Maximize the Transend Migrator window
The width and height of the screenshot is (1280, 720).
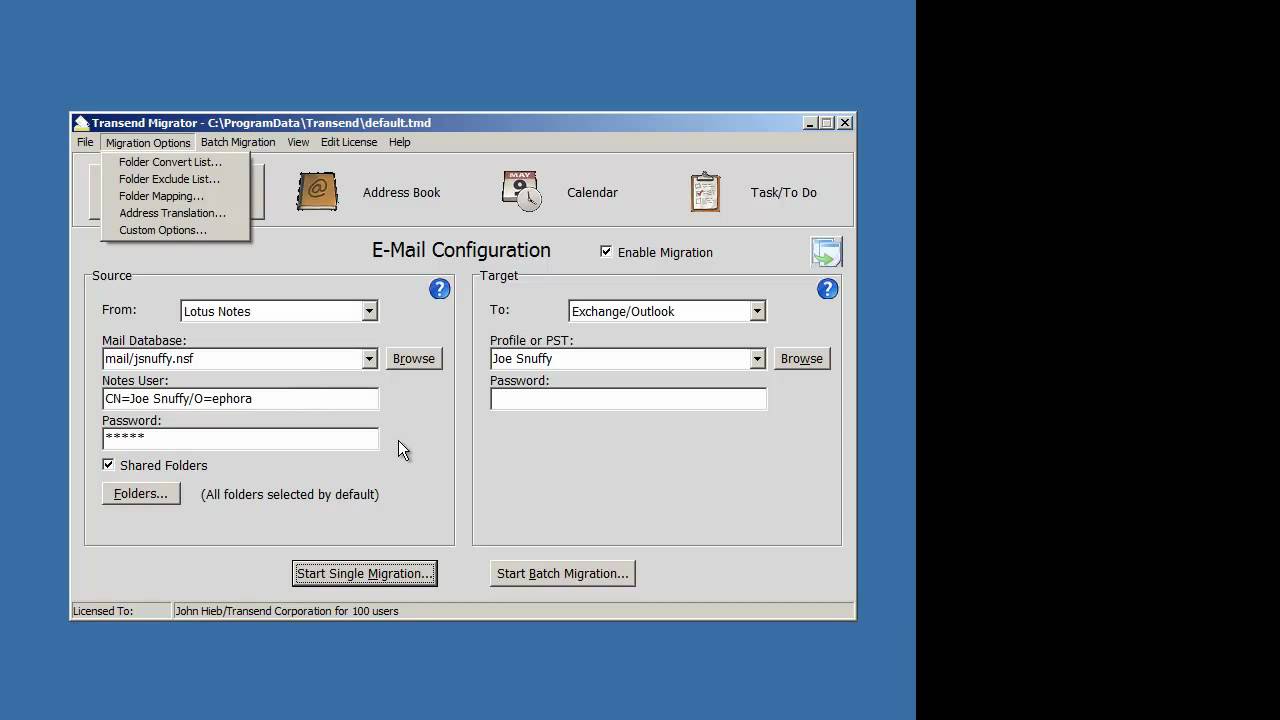pyautogui.click(x=826, y=123)
